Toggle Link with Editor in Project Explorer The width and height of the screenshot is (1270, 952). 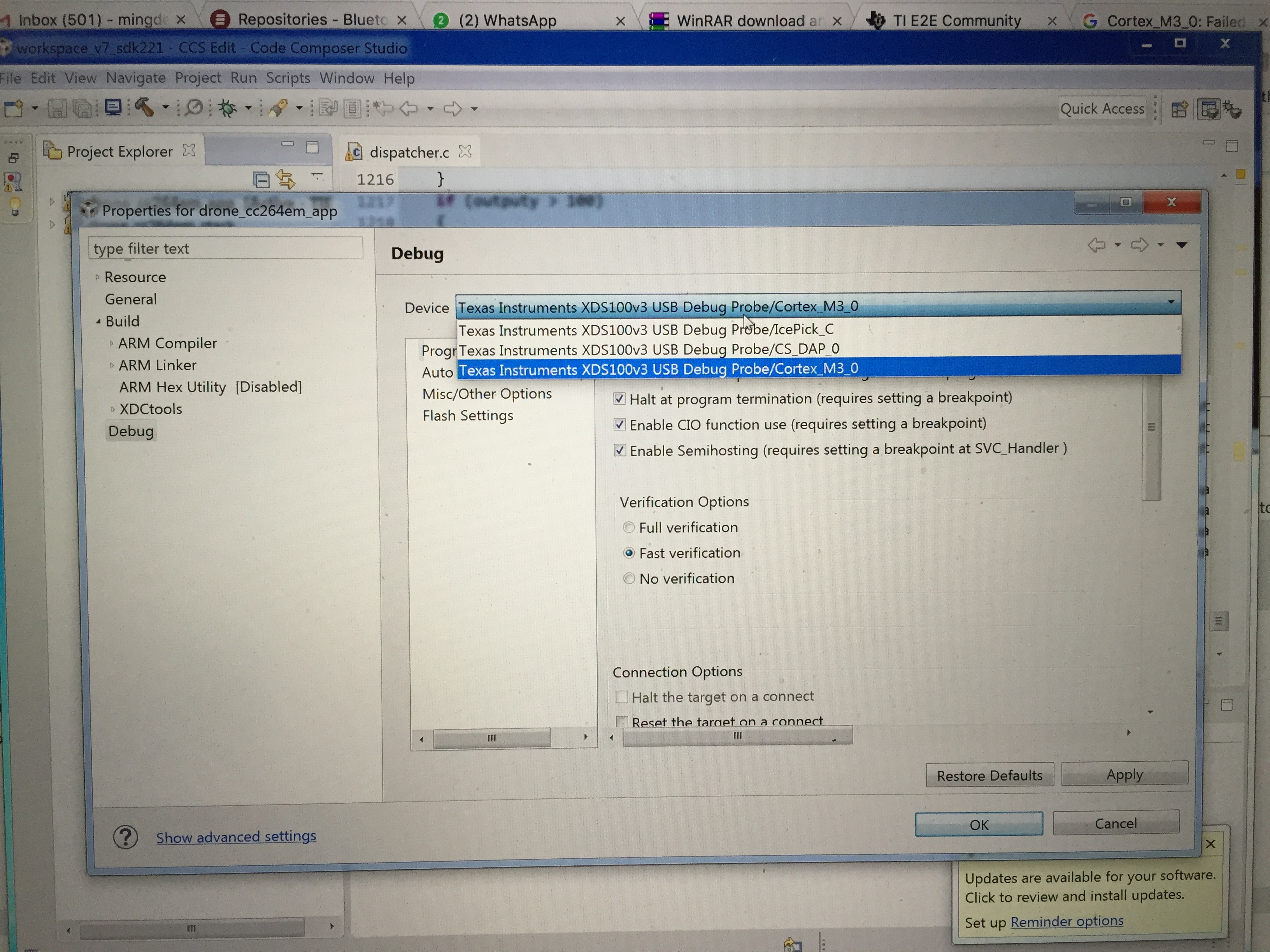(x=286, y=179)
